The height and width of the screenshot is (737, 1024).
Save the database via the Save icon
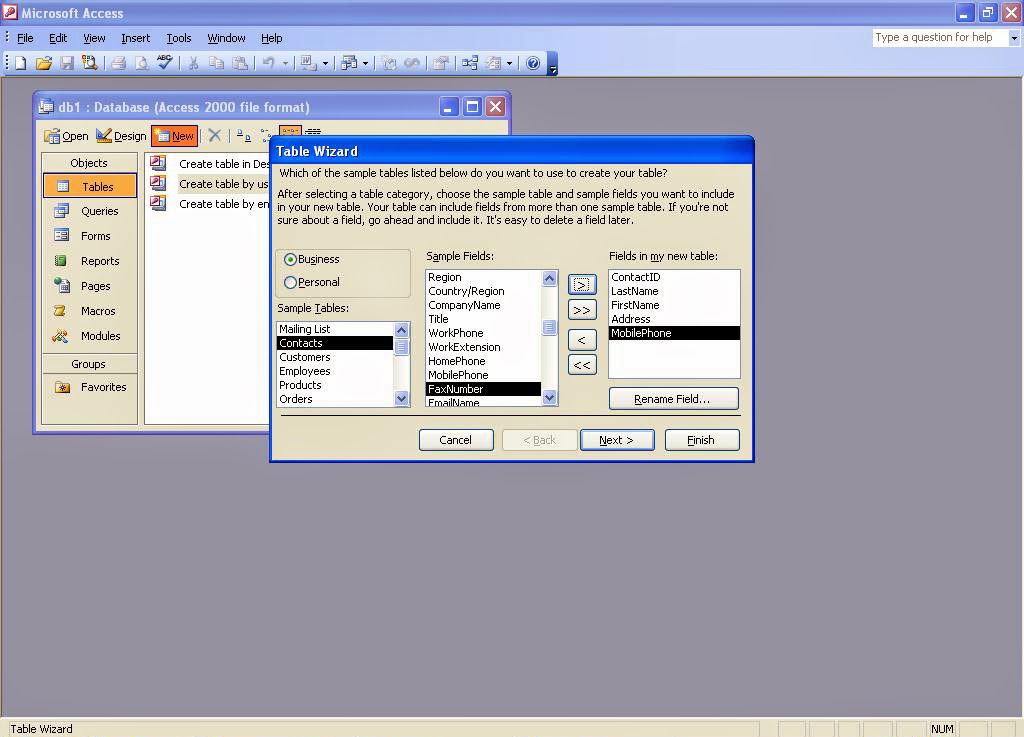click(67, 62)
